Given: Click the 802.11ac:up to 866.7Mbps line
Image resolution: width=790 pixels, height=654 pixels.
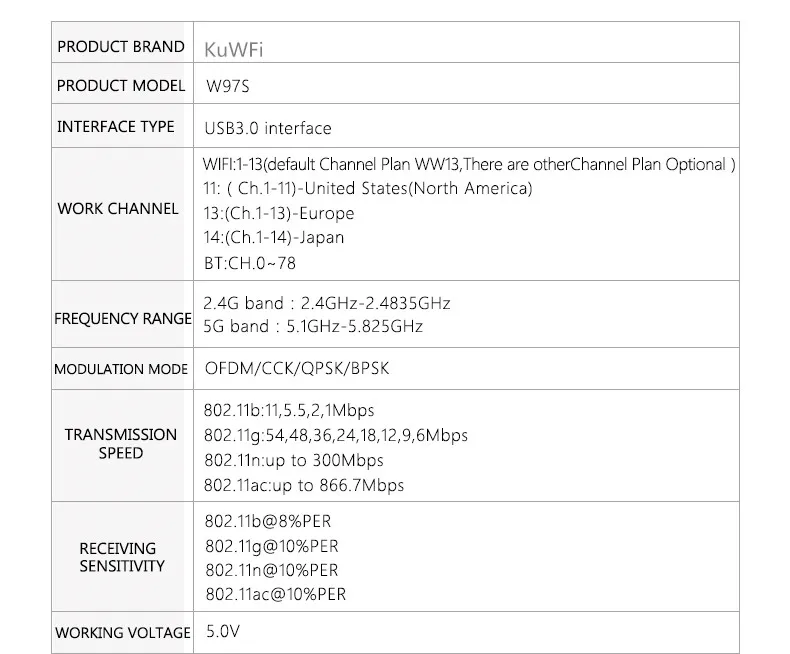Looking at the screenshot, I should [304, 485].
